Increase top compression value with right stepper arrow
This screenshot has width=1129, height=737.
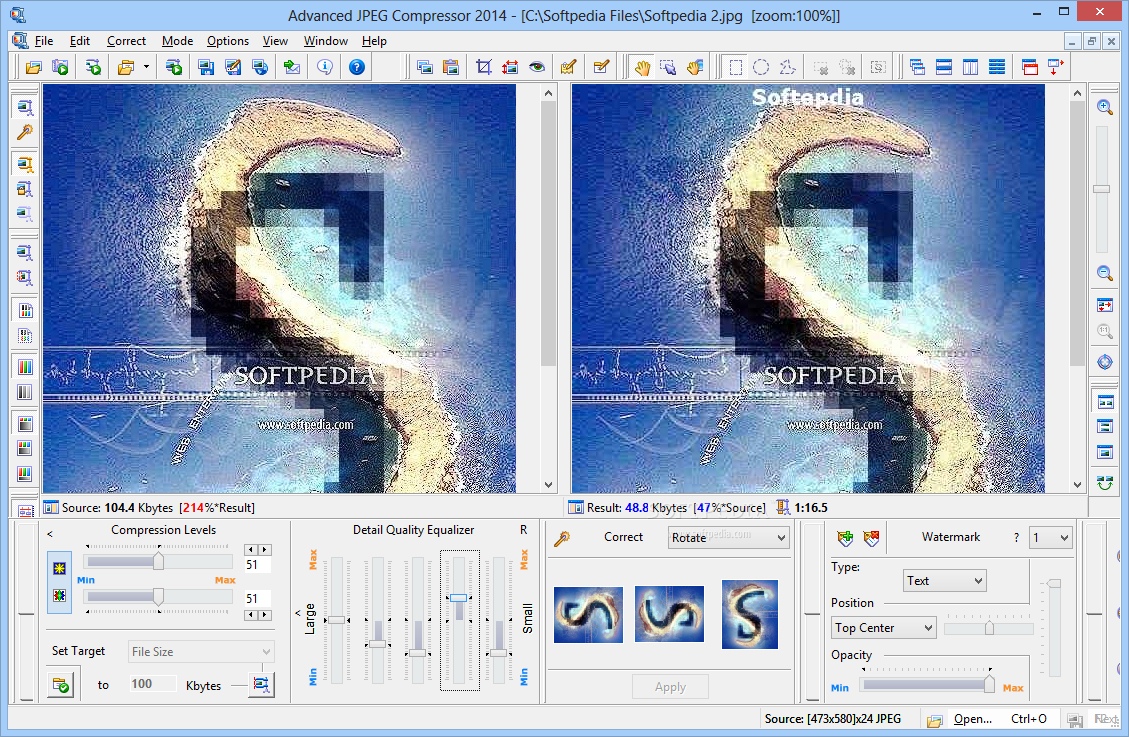click(x=265, y=549)
